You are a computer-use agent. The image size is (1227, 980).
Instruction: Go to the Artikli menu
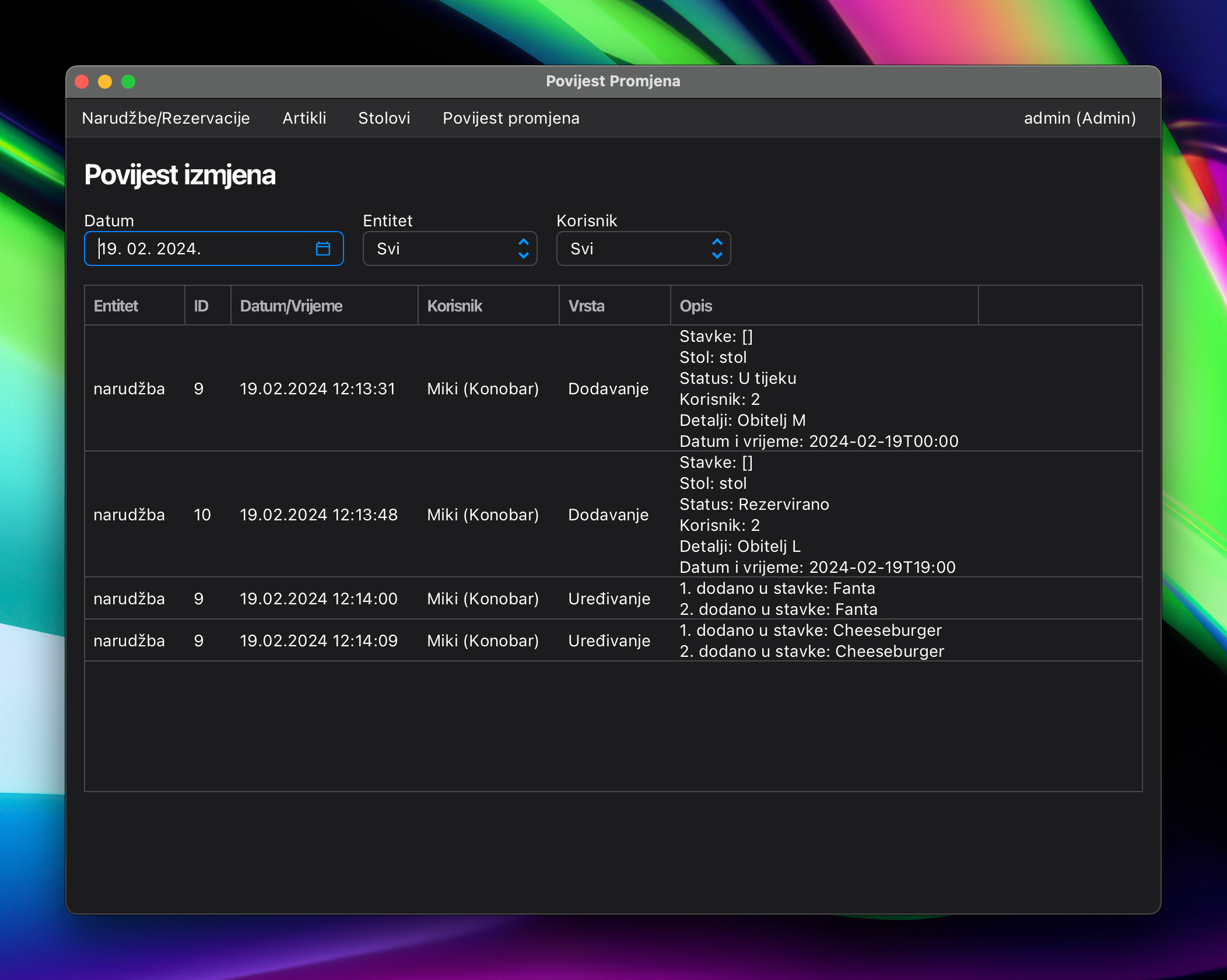click(x=304, y=118)
